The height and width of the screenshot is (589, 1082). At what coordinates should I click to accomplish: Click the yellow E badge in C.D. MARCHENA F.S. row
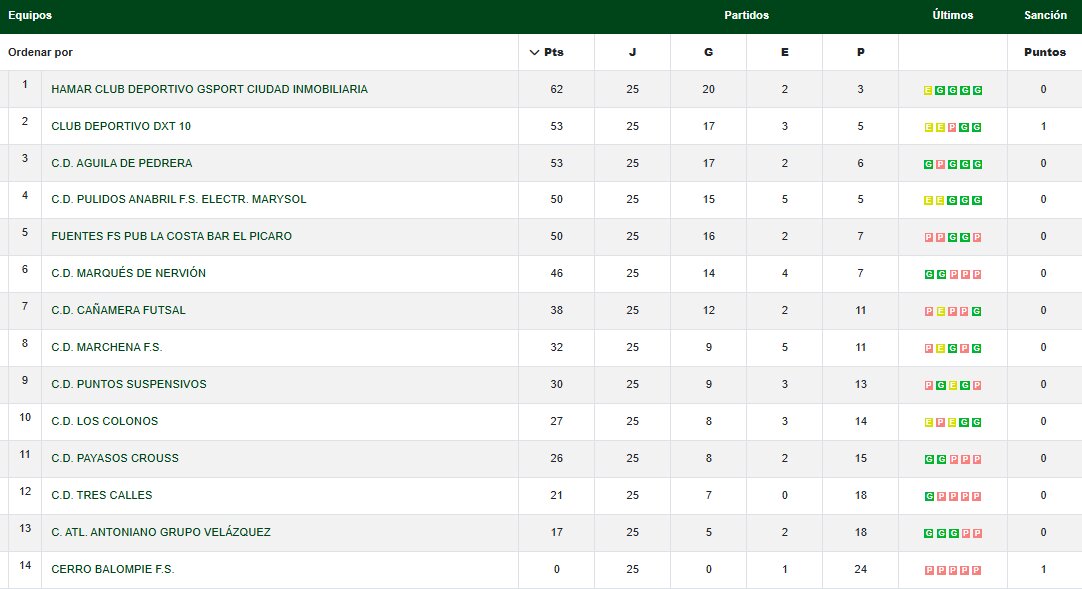pos(940,349)
